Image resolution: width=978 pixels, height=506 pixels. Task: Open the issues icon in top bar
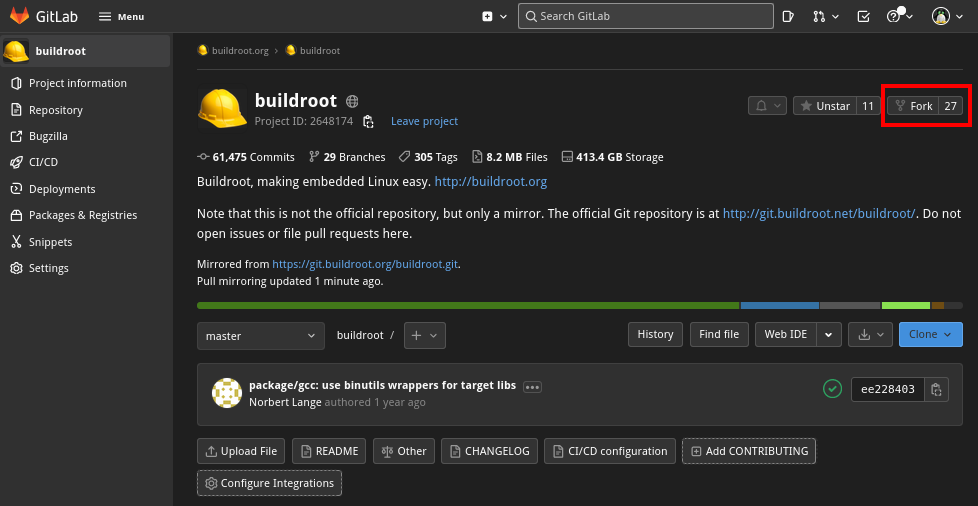788,17
